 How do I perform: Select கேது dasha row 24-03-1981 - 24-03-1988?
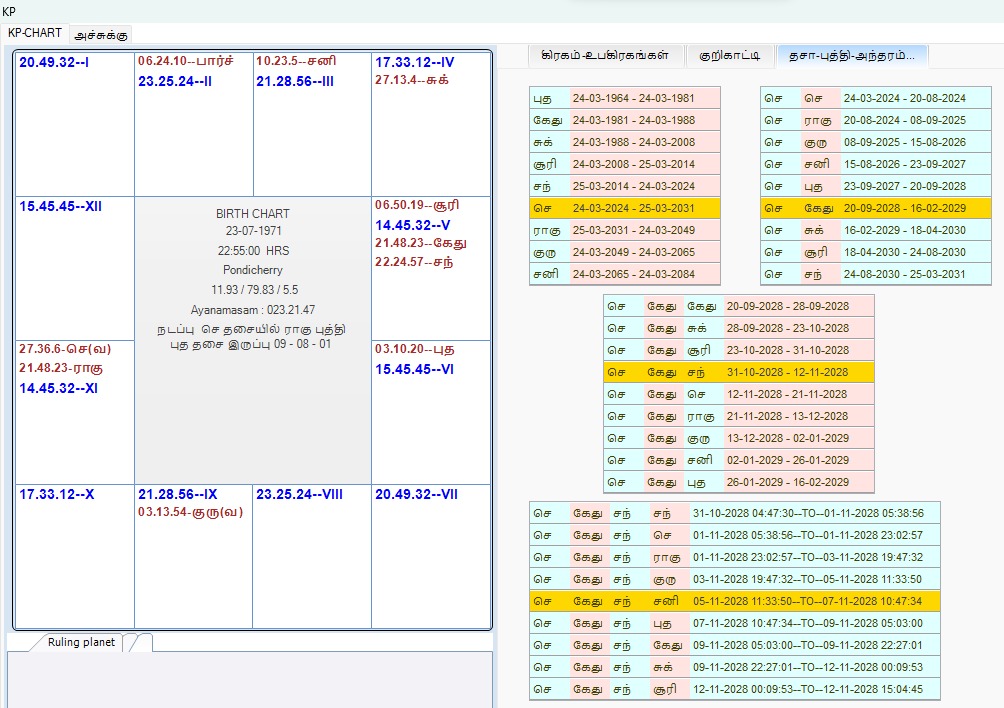[x=625, y=120]
